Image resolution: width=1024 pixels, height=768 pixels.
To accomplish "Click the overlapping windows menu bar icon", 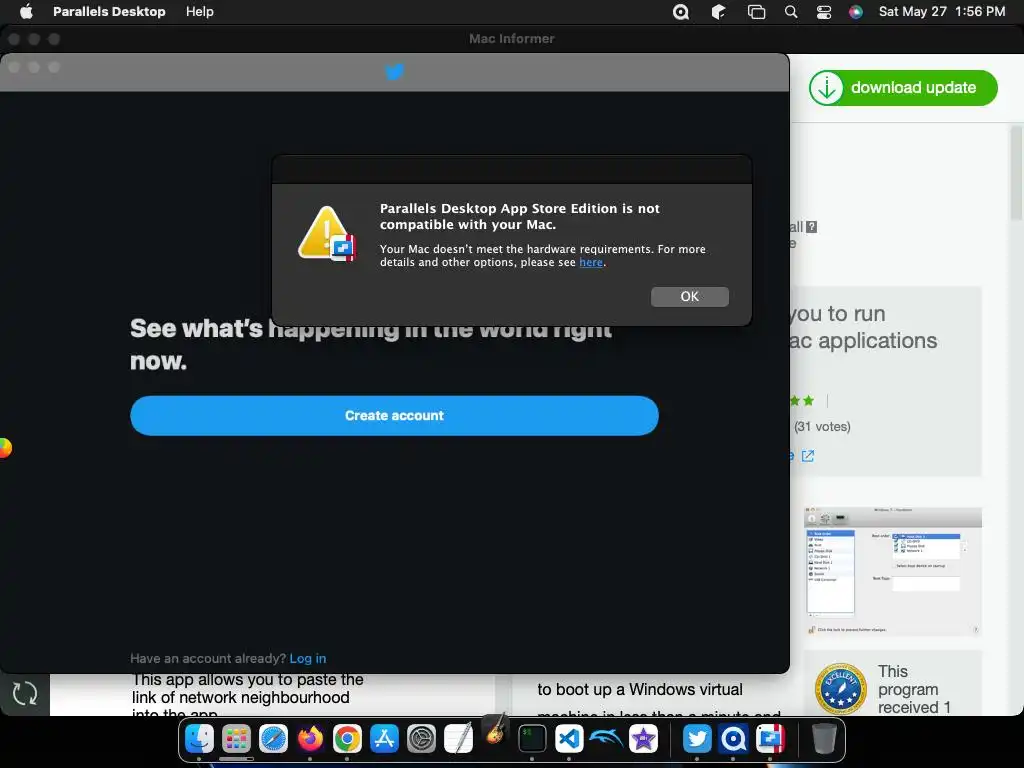I will tap(756, 12).
